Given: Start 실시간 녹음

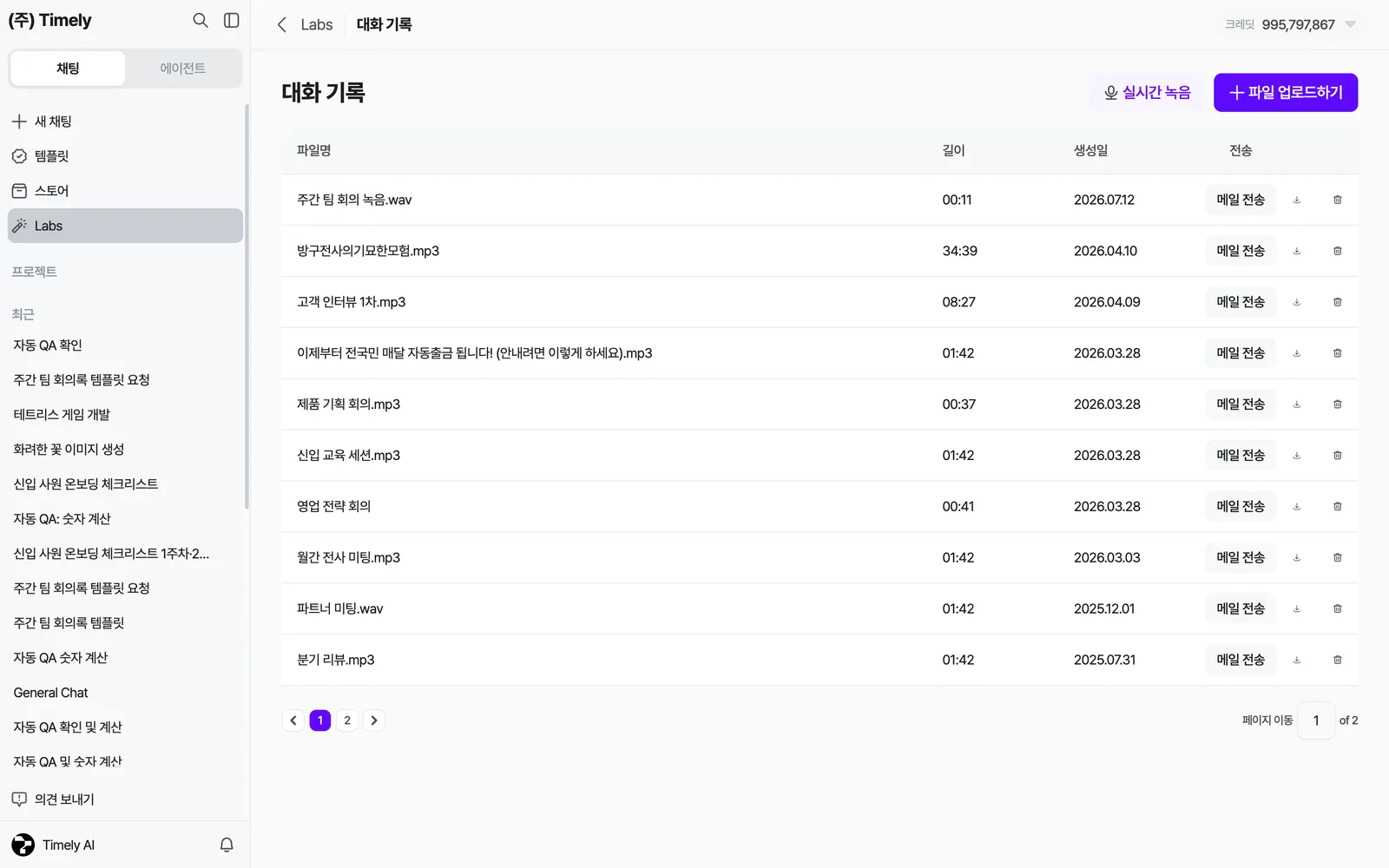Looking at the screenshot, I should click(1147, 93).
